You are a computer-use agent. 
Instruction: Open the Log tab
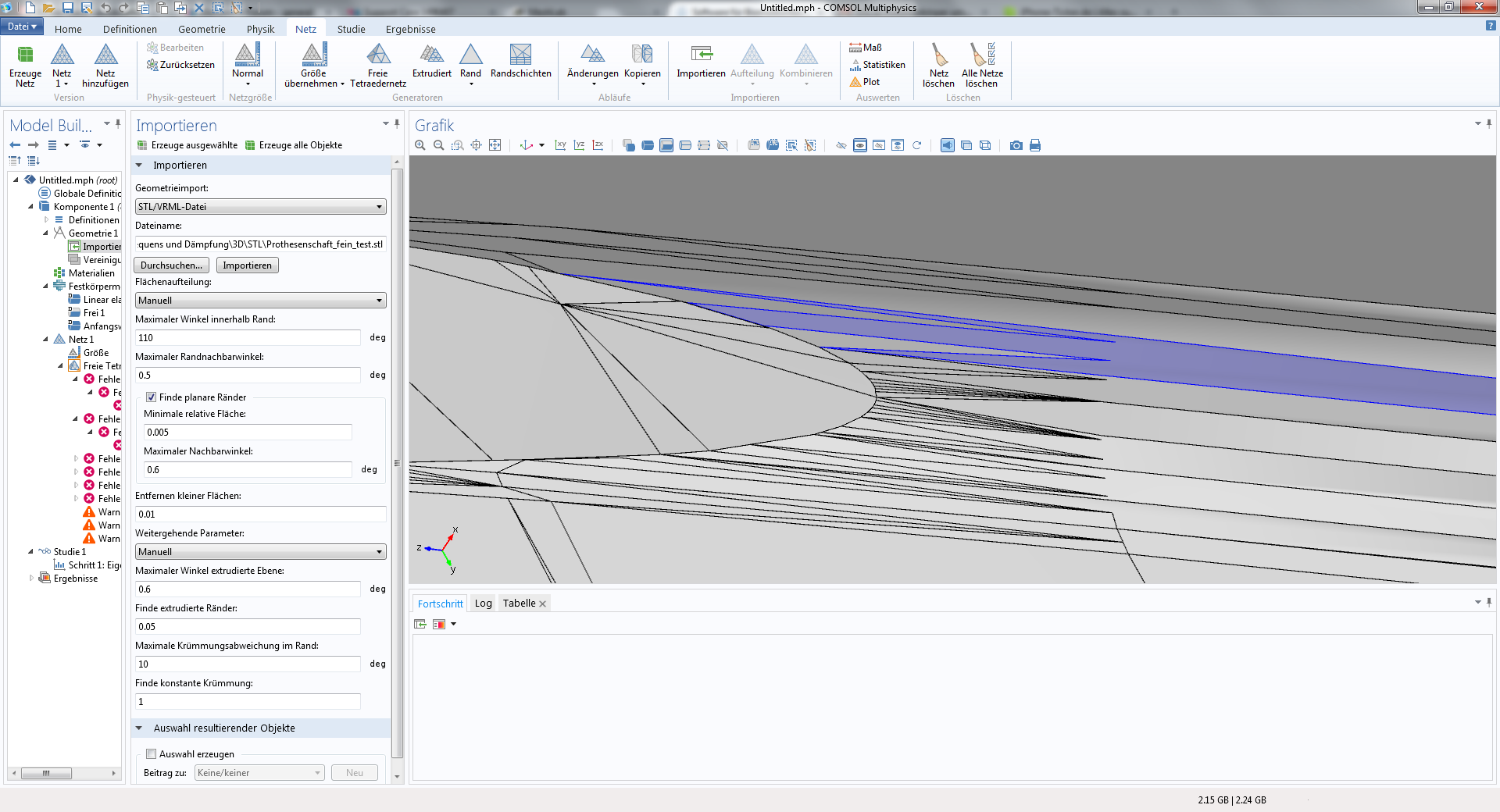[483, 604]
